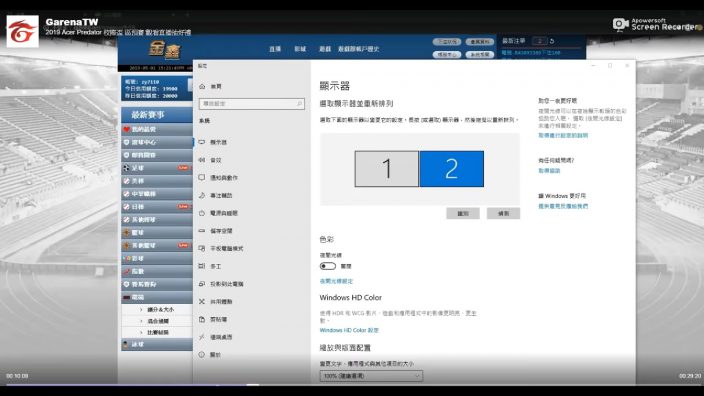Open the 100% scale dropdown
This screenshot has width=704, height=396.
371,376
